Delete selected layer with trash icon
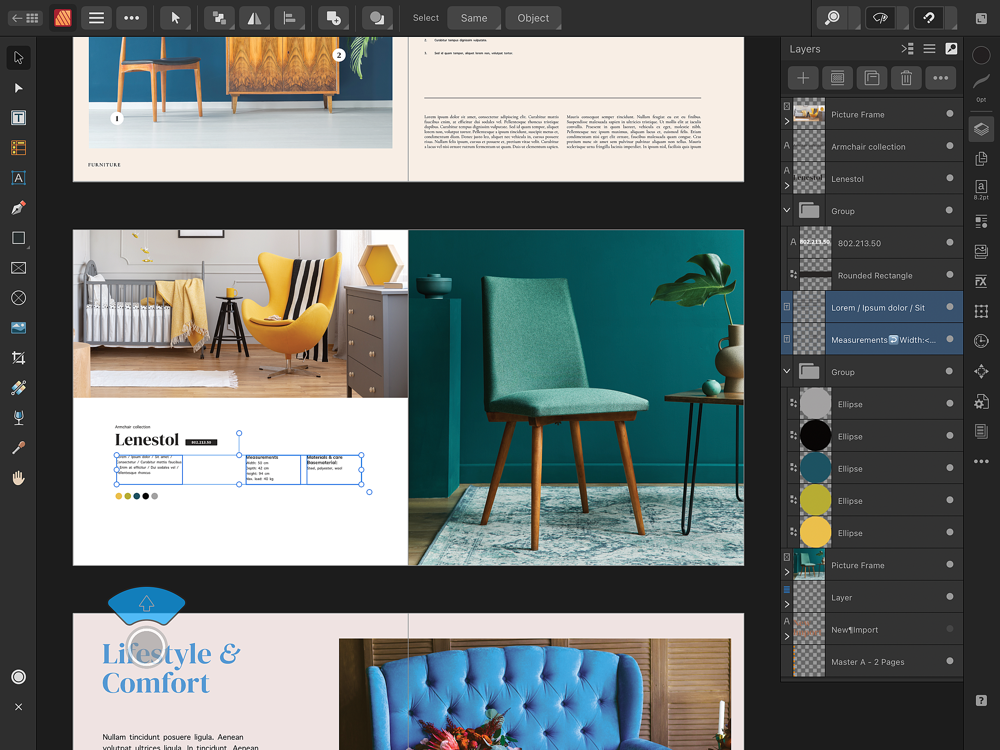Image resolution: width=1000 pixels, height=750 pixels. point(905,78)
